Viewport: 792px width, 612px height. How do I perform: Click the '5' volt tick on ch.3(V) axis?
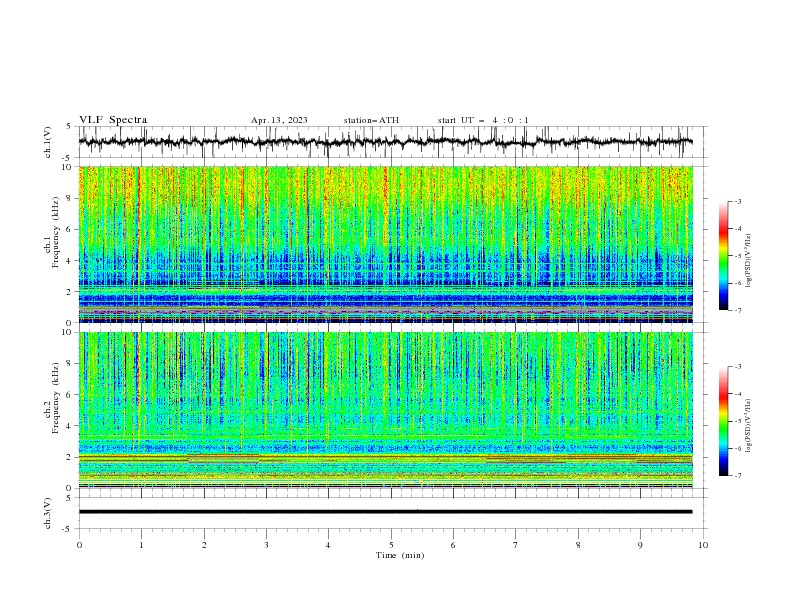(x=69, y=498)
